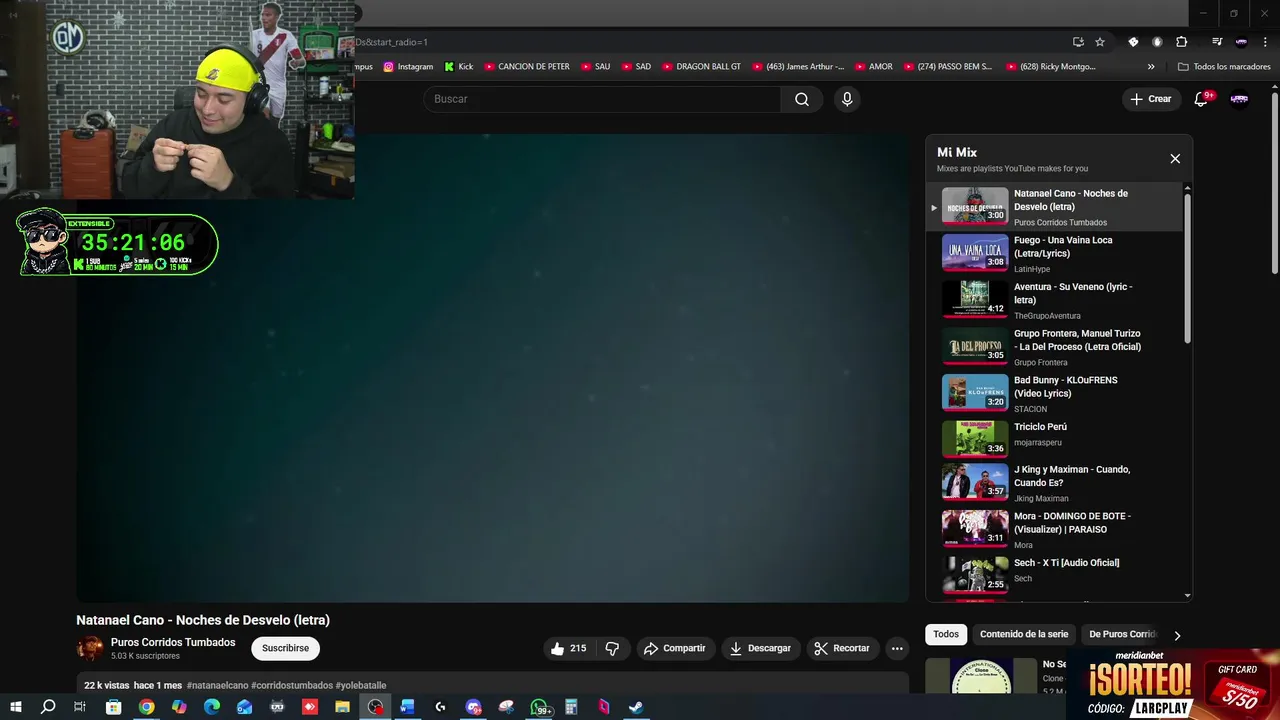The width and height of the screenshot is (1280, 720).
Task: Select the De Puros Corridos chip
Action: [x=1122, y=634]
